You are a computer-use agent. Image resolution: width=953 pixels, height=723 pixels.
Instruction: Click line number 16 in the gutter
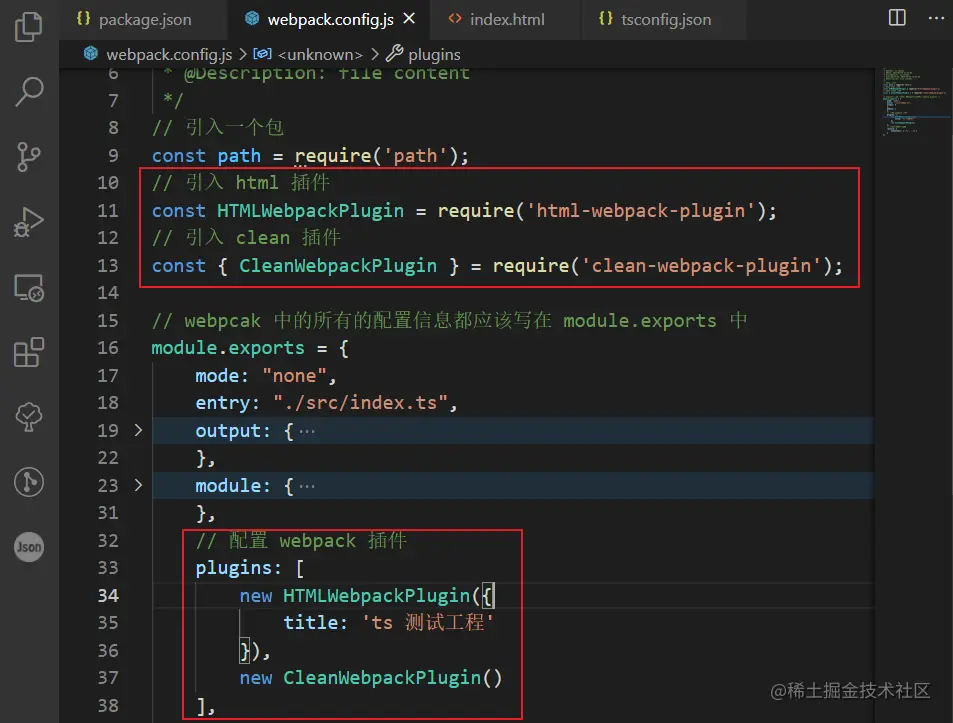click(x=108, y=348)
